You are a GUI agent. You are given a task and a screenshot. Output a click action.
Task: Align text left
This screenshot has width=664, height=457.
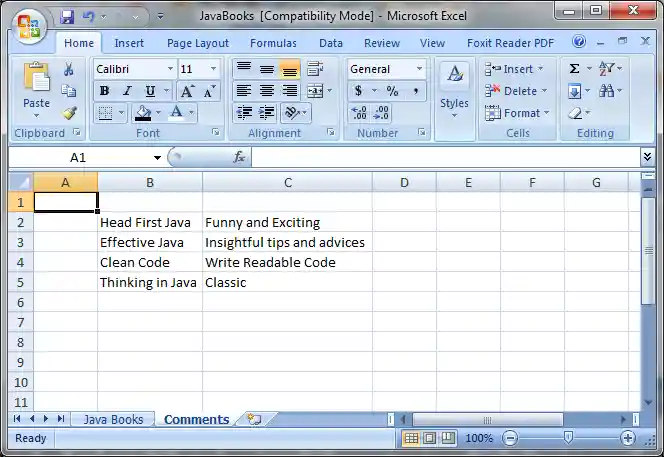click(244, 91)
